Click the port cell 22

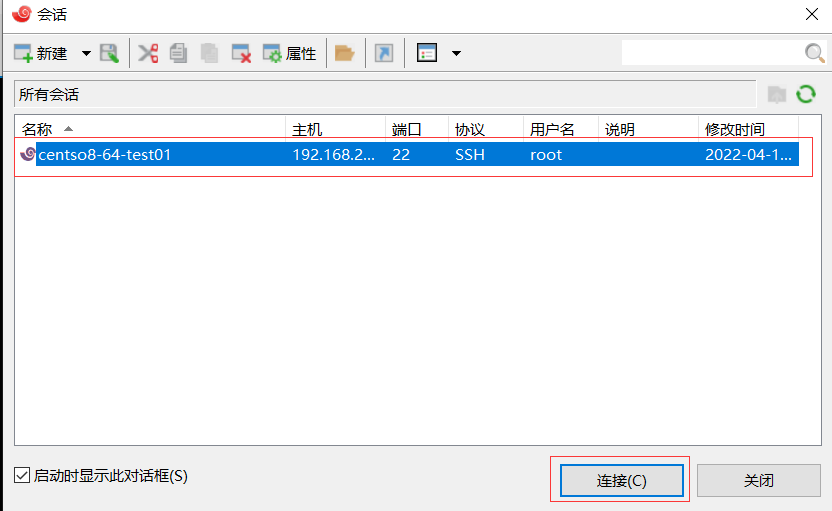tap(401, 154)
